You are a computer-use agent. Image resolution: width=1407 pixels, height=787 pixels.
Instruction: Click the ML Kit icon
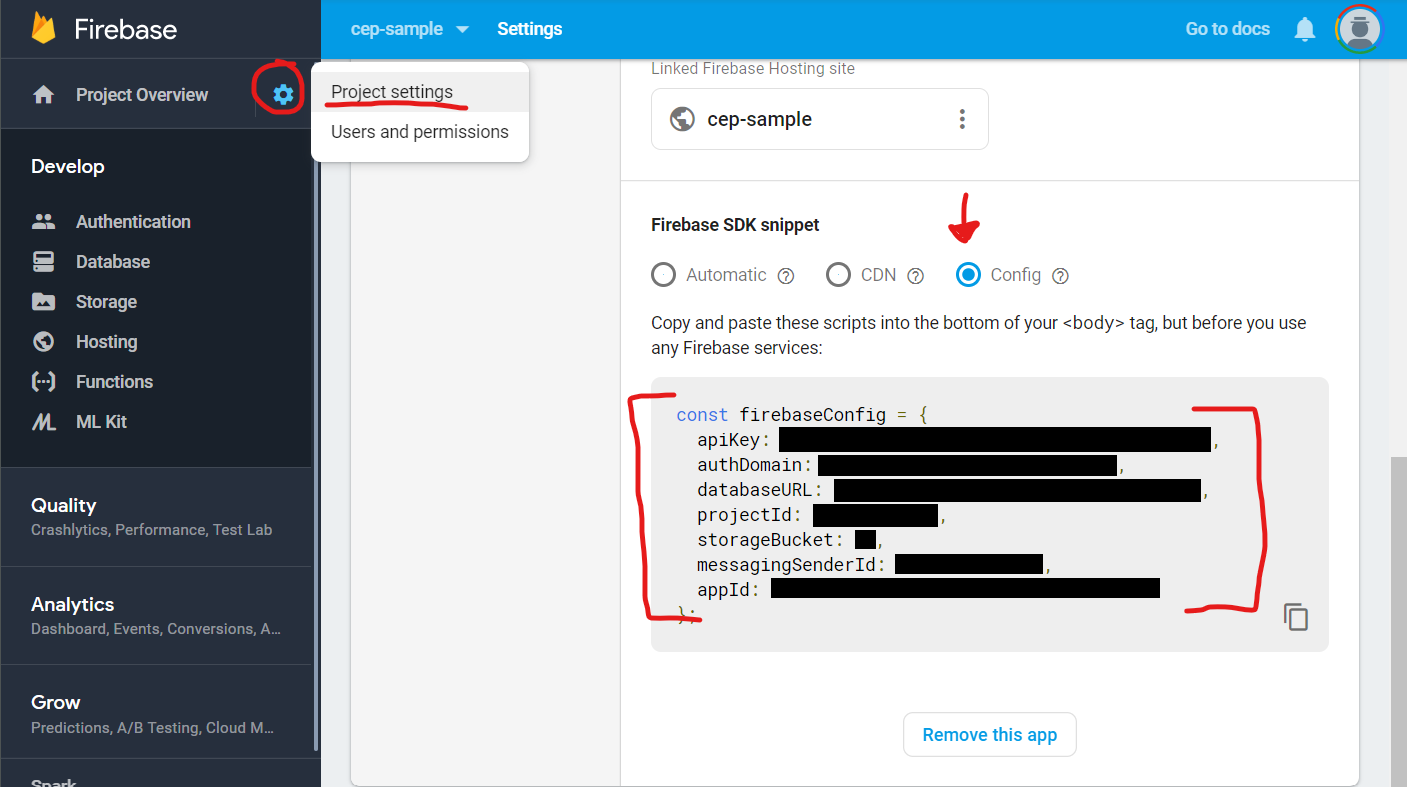coord(43,422)
